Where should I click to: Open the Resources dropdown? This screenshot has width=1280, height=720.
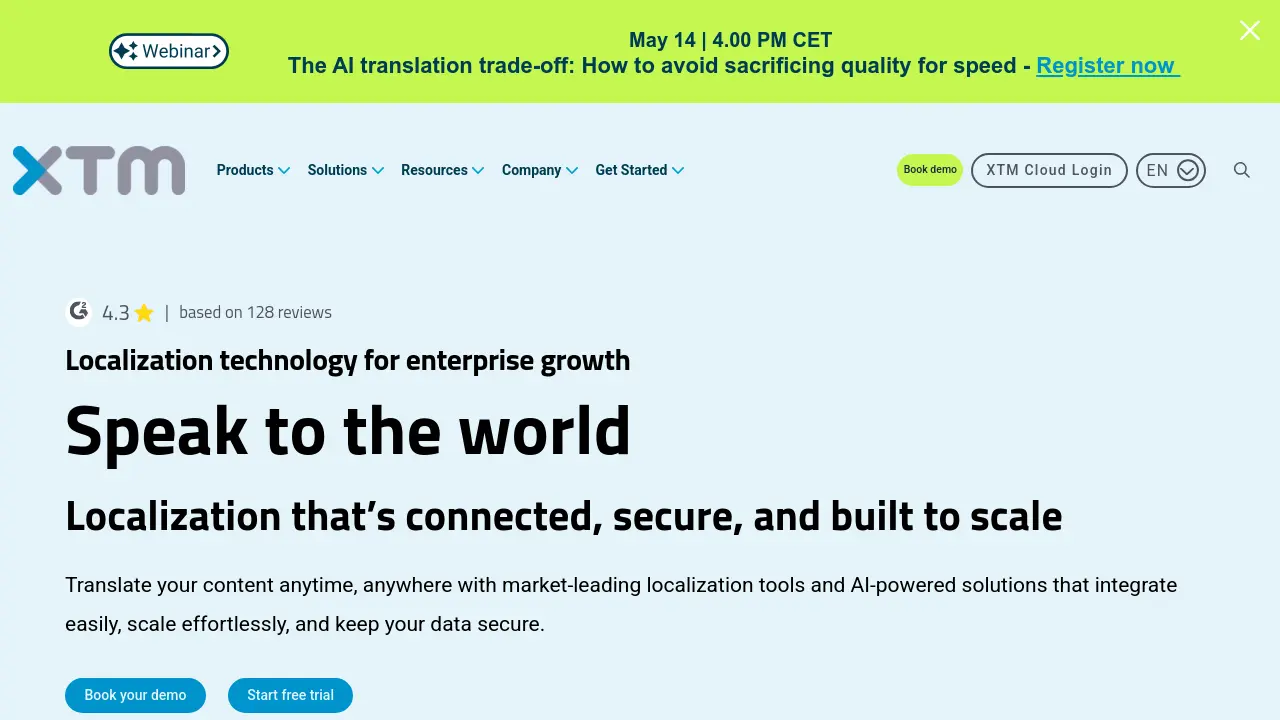click(x=442, y=170)
